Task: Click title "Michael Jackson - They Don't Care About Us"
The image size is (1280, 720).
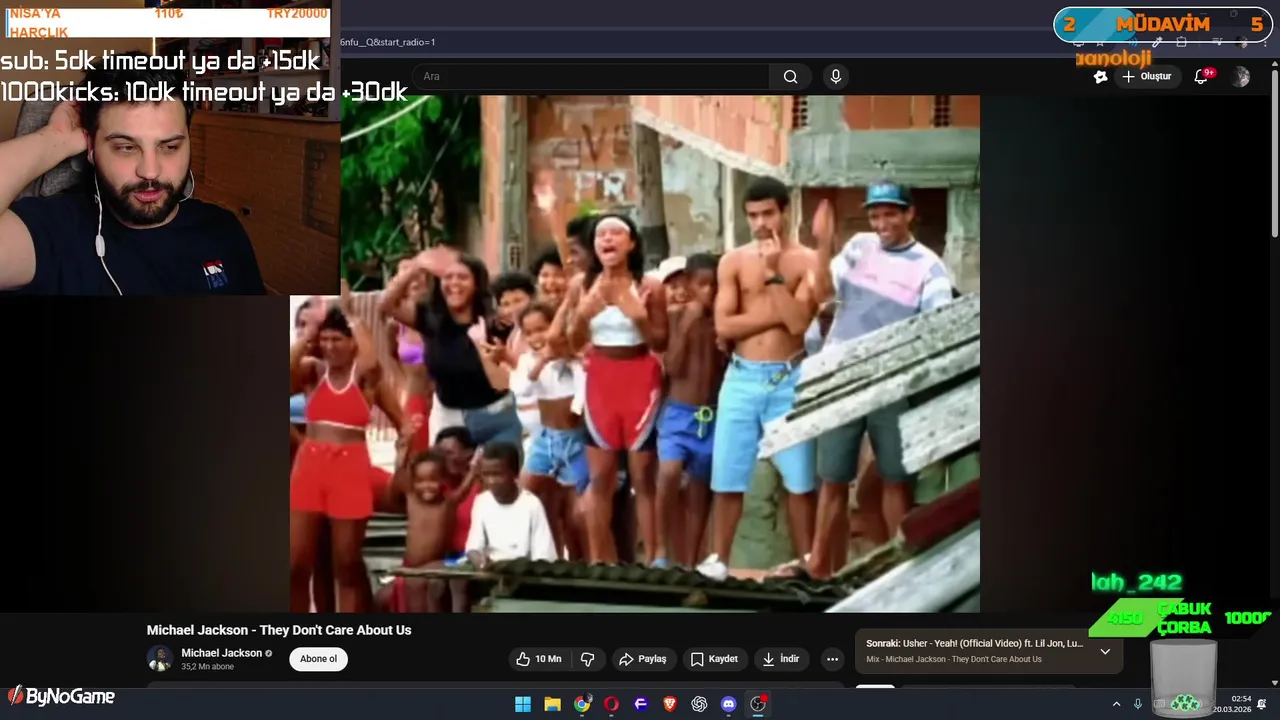Action: (x=279, y=630)
